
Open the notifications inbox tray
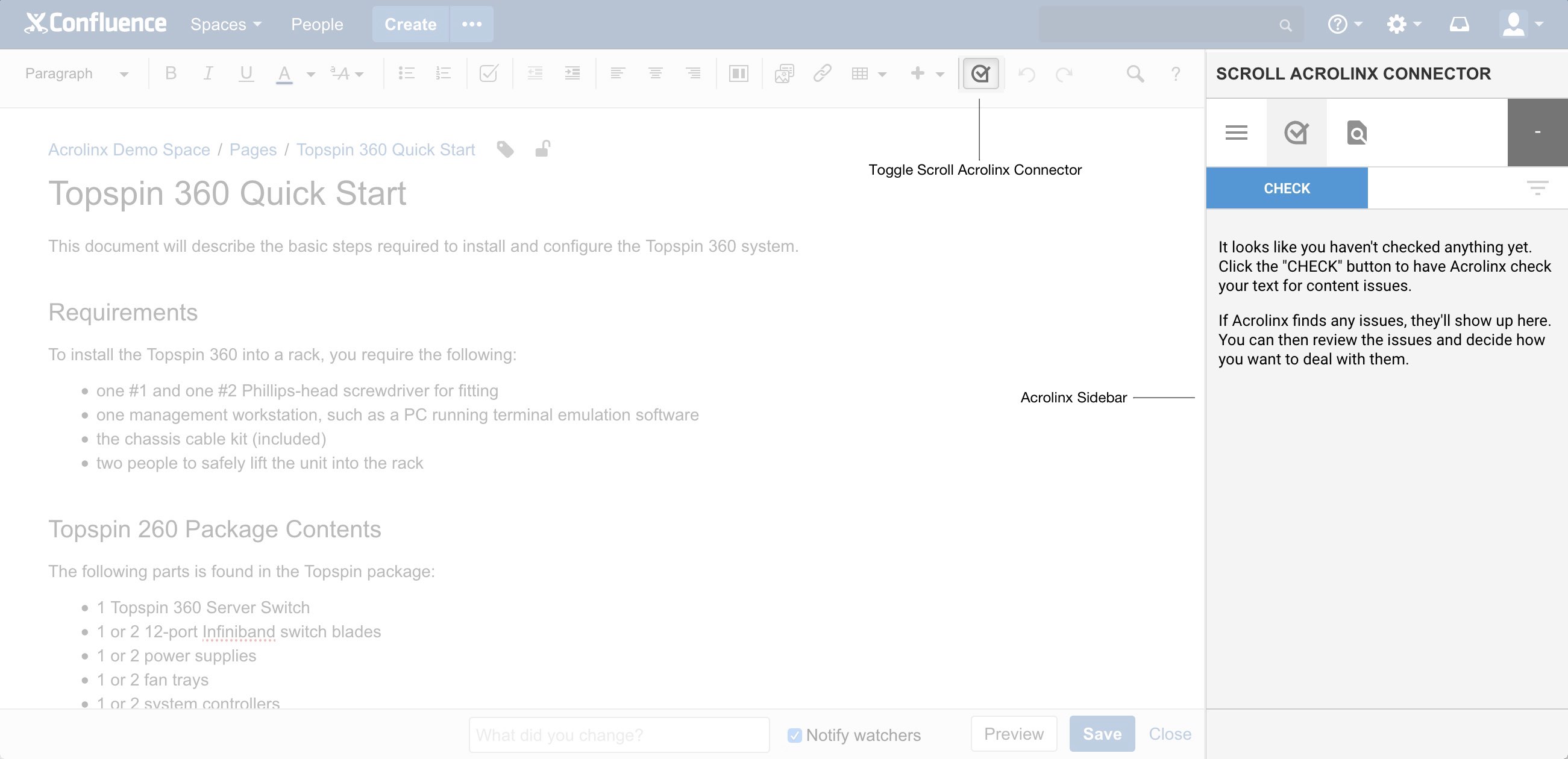pyautogui.click(x=1459, y=24)
